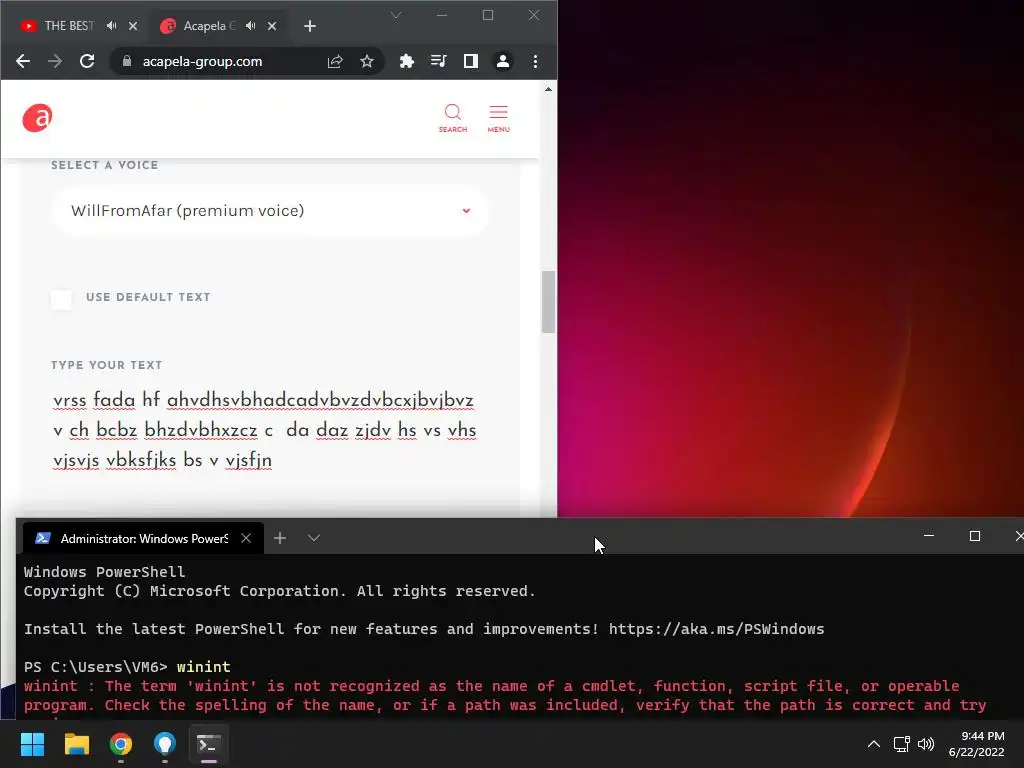This screenshot has height=768, width=1024.
Task: Open Chrome extensions puzzle icon
Action: [x=407, y=61]
